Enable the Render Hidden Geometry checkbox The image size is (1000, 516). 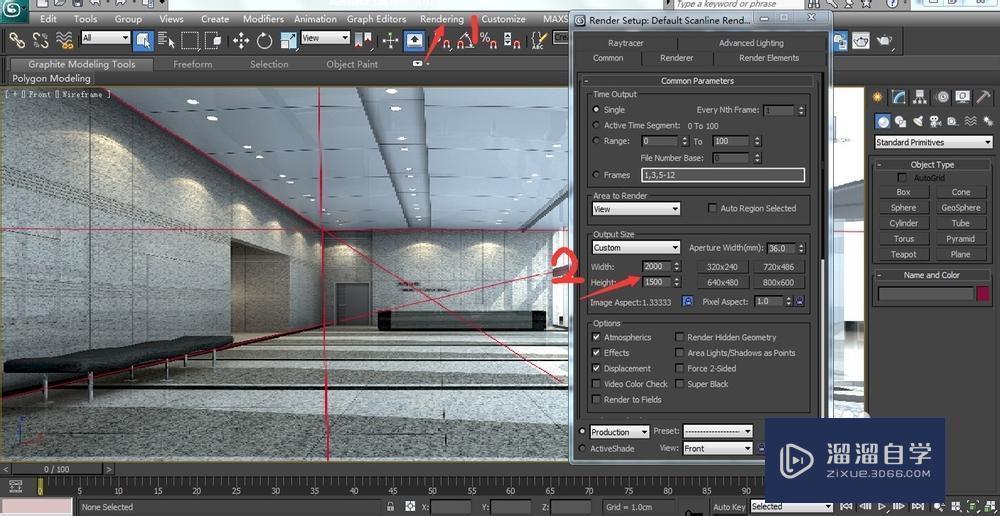click(680, 337)
